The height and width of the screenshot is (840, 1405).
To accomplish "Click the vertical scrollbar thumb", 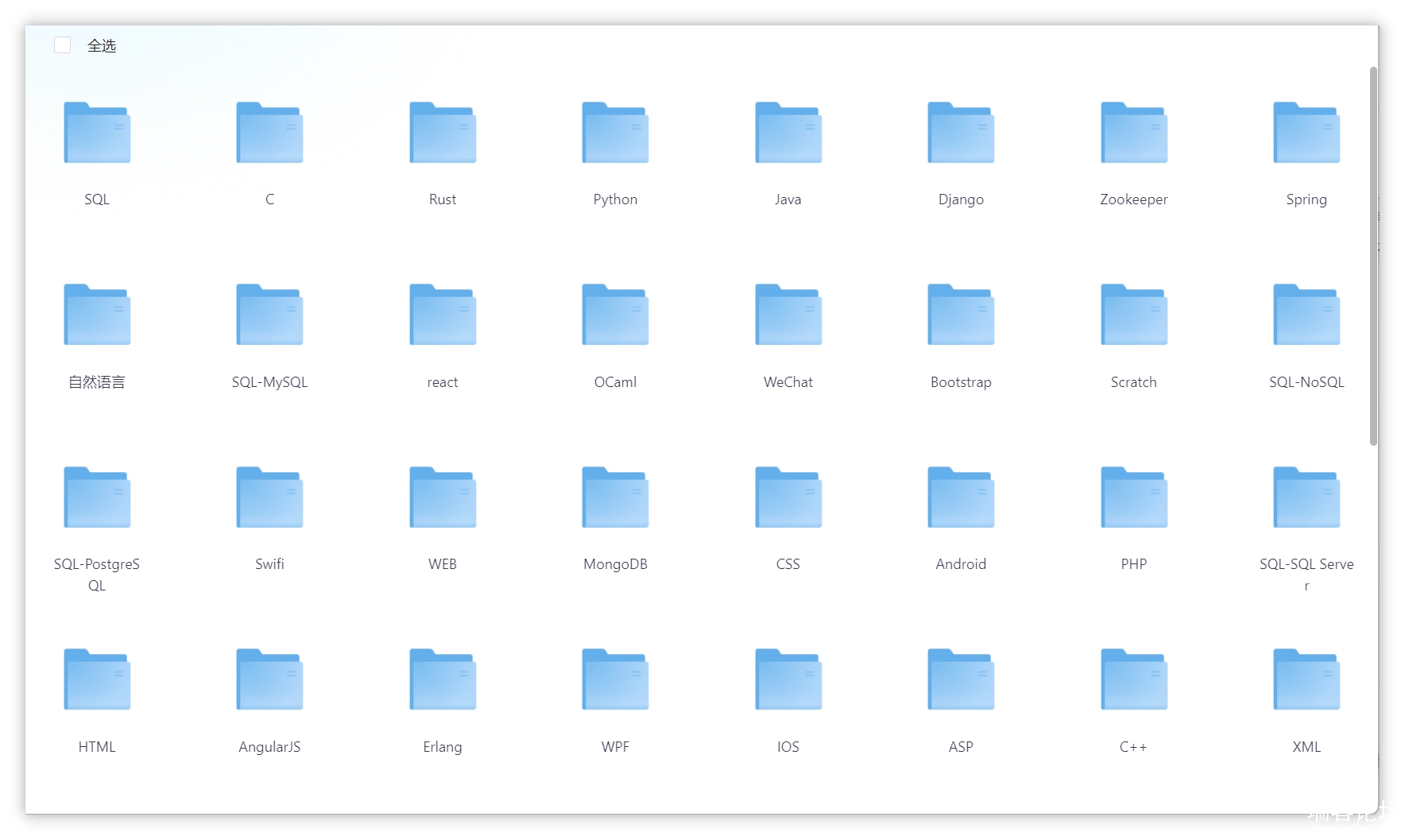I will (1373, 256).
